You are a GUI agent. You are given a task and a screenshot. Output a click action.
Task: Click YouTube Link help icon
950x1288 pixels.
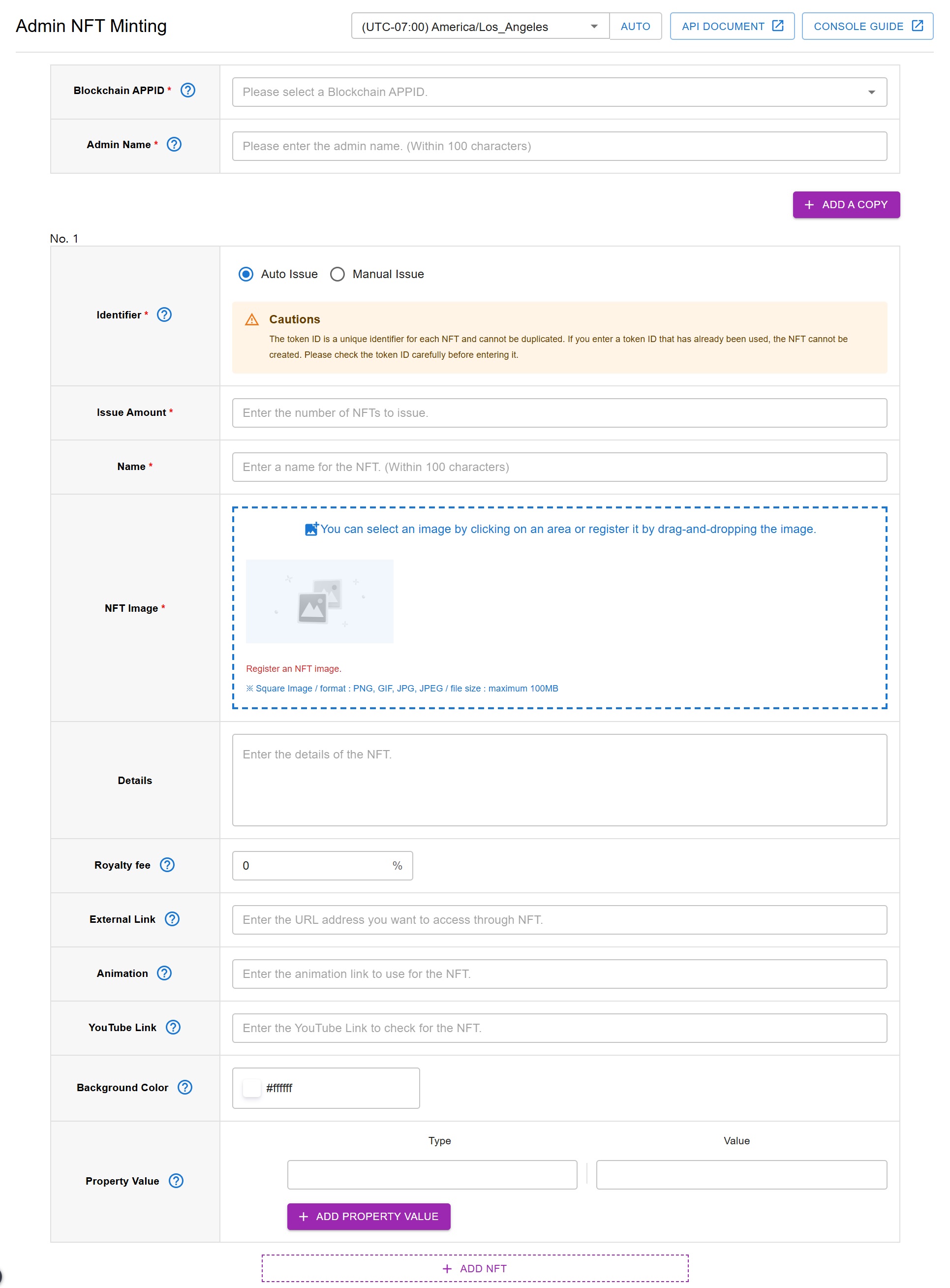click(173, 1028)
